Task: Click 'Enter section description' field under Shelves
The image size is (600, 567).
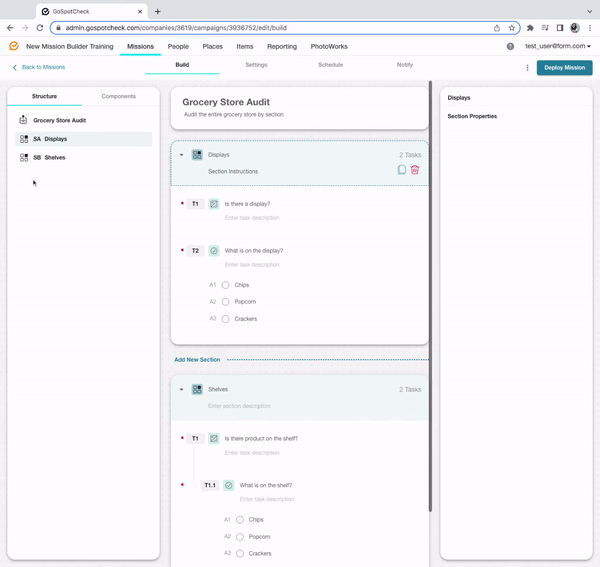Action: pos(239,406)
